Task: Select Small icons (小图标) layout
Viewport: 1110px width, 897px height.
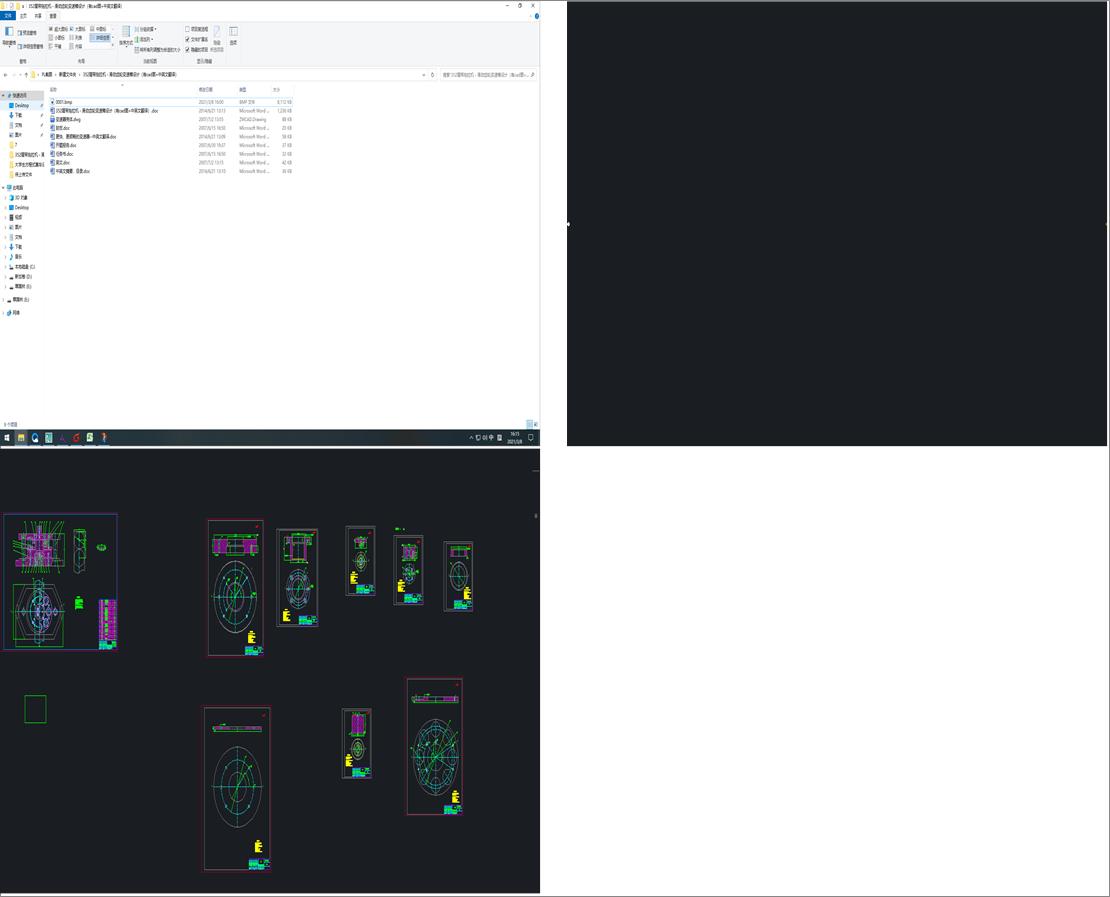Action: coord(57,38)
